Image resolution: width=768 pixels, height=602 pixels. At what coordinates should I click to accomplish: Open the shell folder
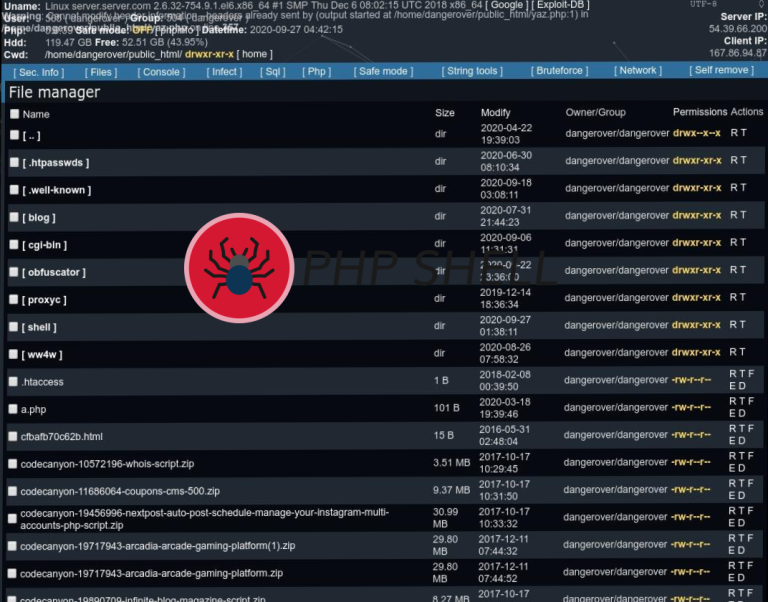pyautogui.click(x=40, y=327)
